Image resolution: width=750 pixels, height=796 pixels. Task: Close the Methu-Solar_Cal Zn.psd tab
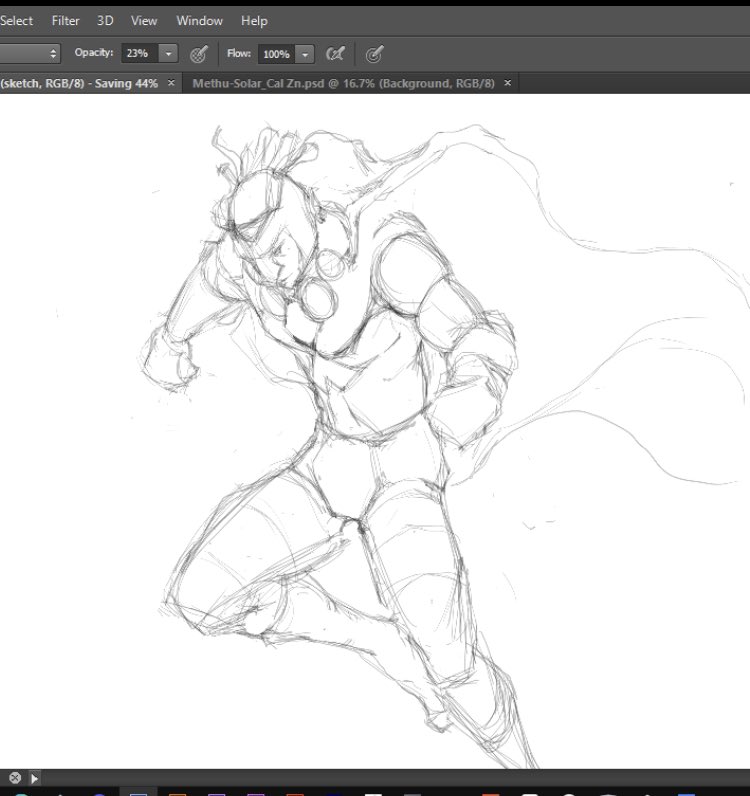point(507,83)
